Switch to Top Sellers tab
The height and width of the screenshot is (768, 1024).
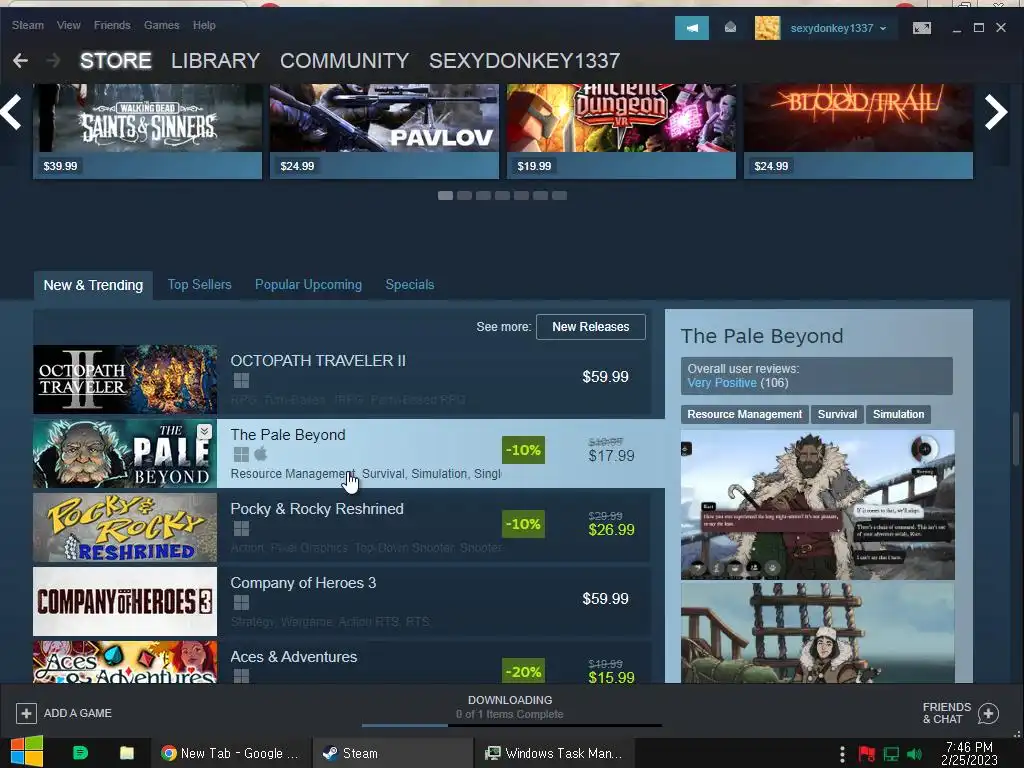pyautogui.click(x=199, y=285)
